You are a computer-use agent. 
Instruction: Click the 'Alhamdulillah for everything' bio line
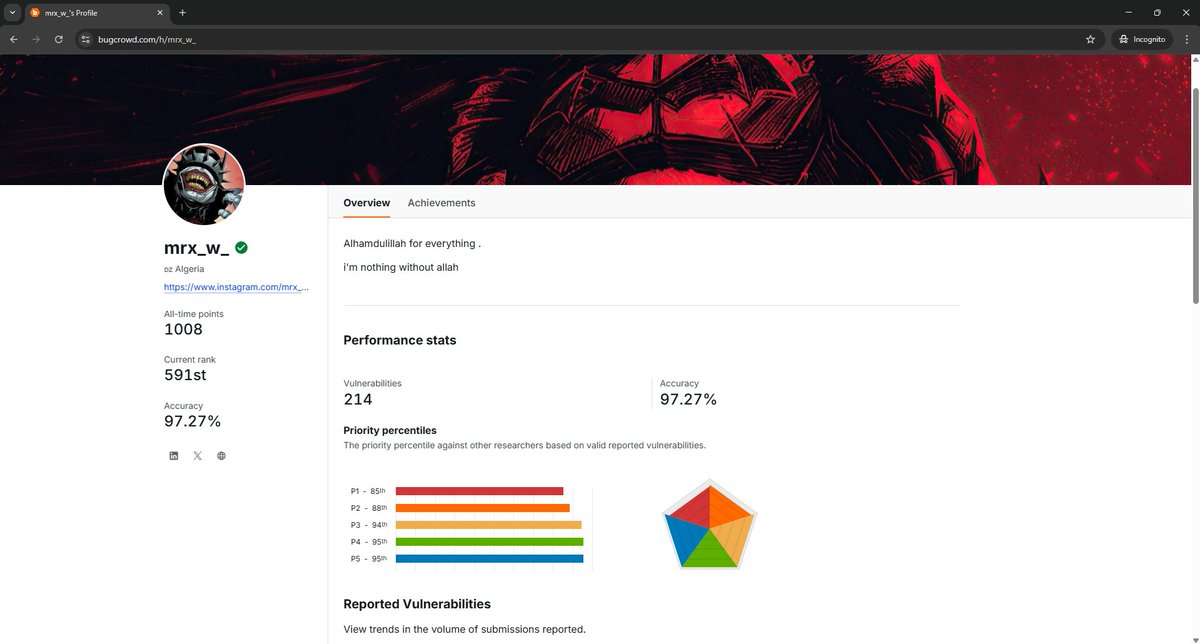(412, 243)
